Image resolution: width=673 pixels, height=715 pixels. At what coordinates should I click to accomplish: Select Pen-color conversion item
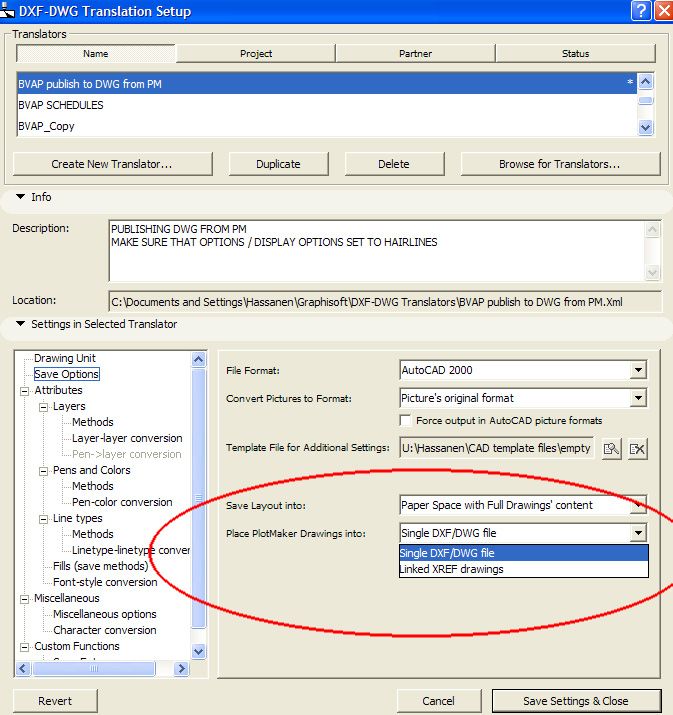[122, 502]
